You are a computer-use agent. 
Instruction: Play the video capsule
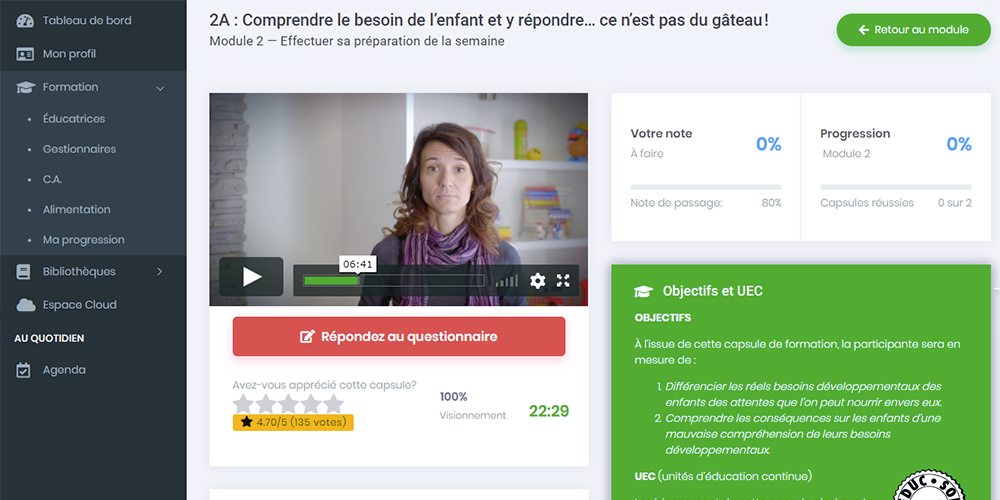[251, 277]
